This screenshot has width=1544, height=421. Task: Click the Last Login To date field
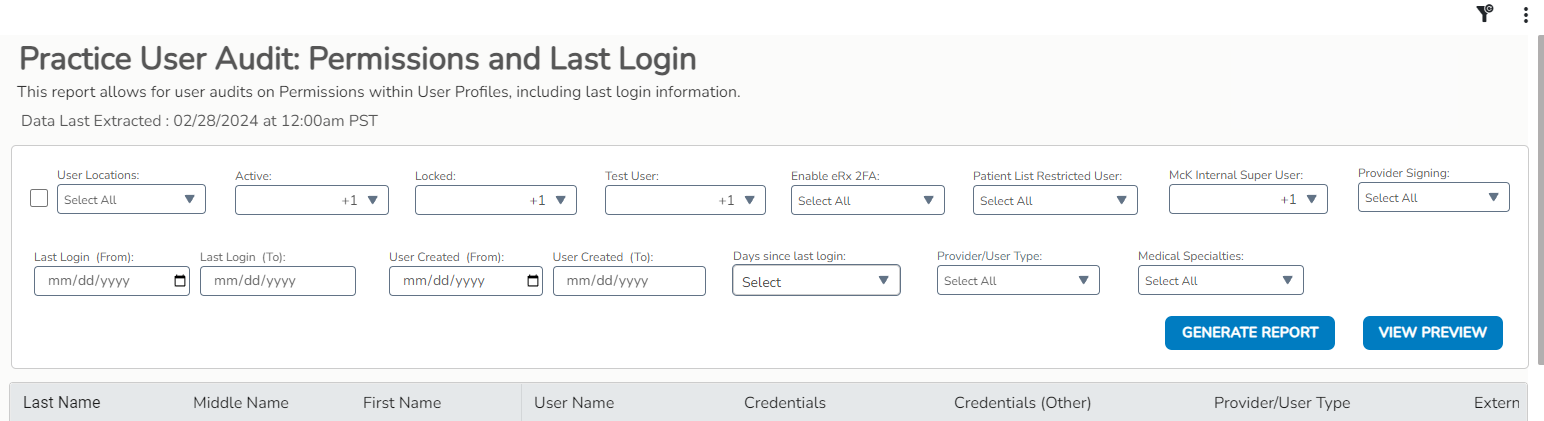[x=277, y=281]
